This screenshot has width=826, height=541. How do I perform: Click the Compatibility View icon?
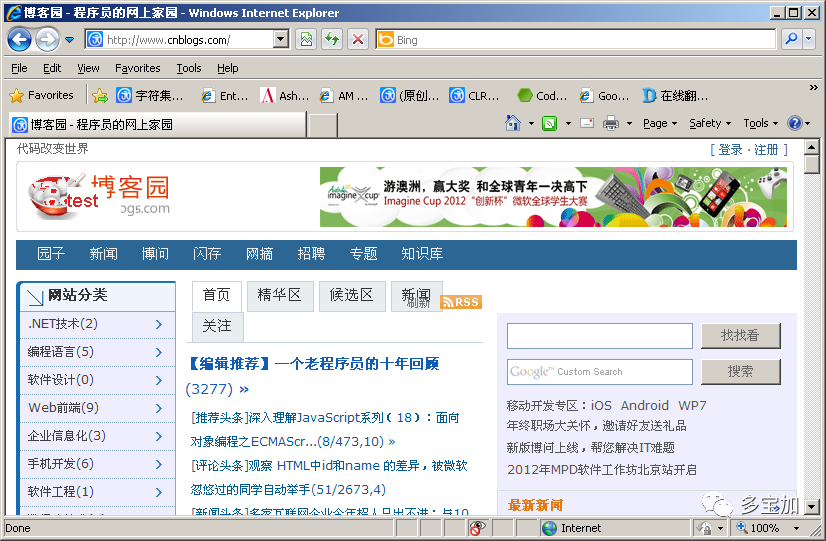tap(306, 40)
